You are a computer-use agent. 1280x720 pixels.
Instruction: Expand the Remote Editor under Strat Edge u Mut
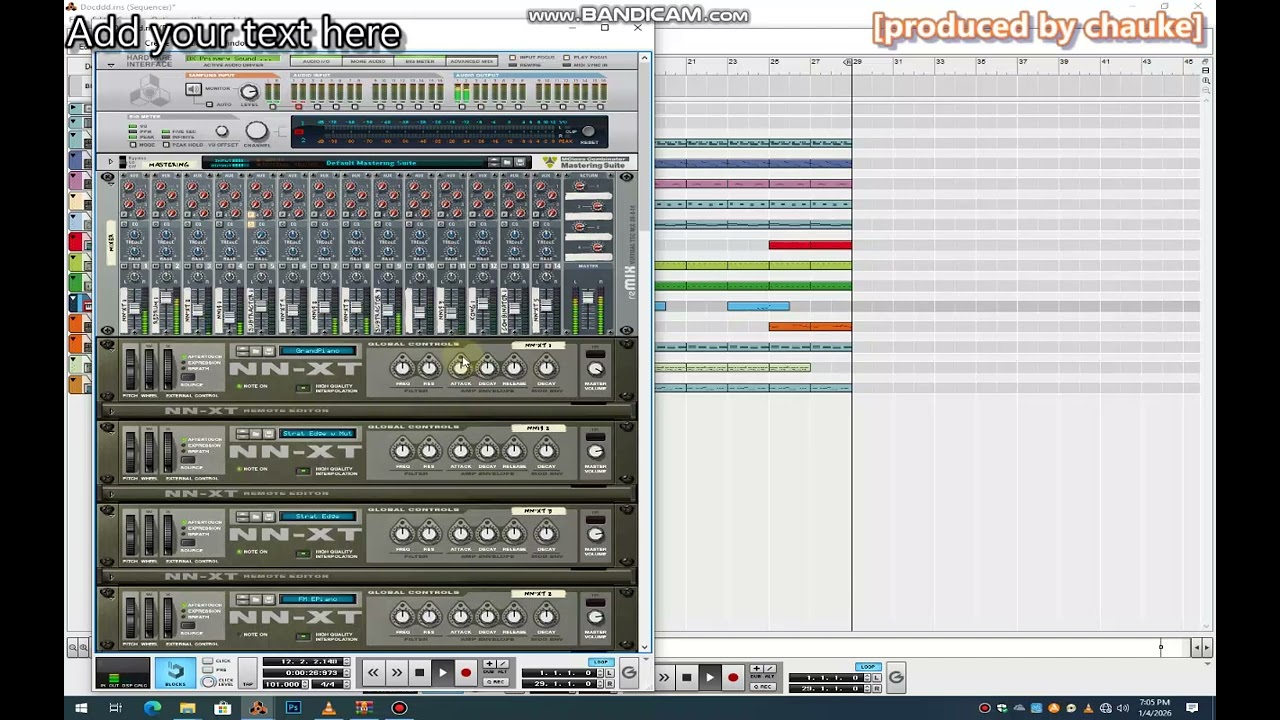click(111, 494)
